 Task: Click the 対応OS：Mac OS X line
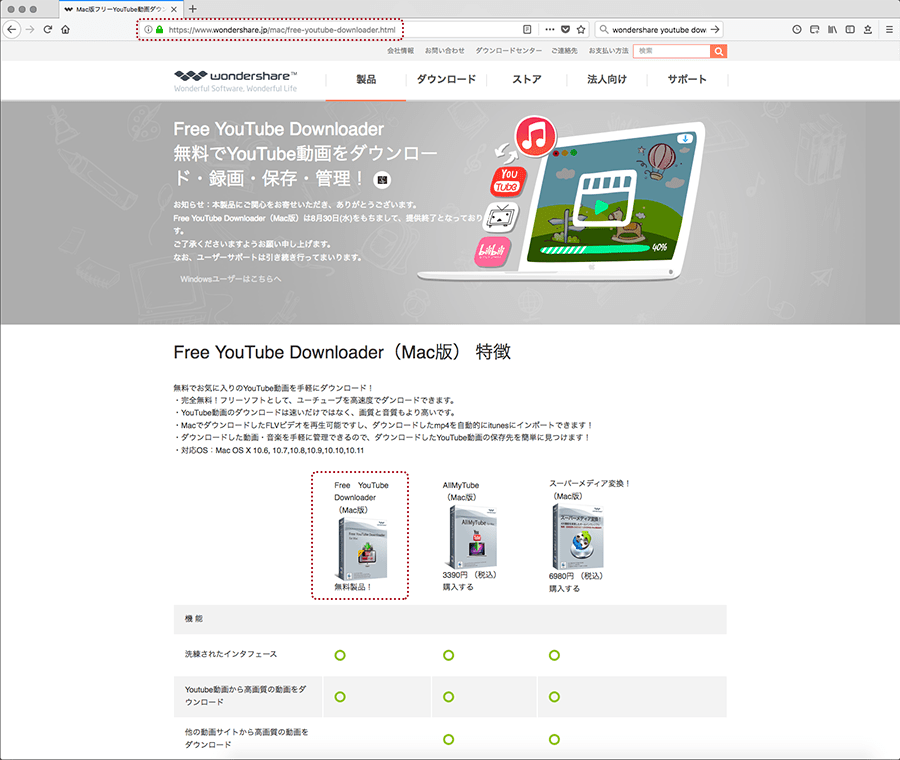269,450
